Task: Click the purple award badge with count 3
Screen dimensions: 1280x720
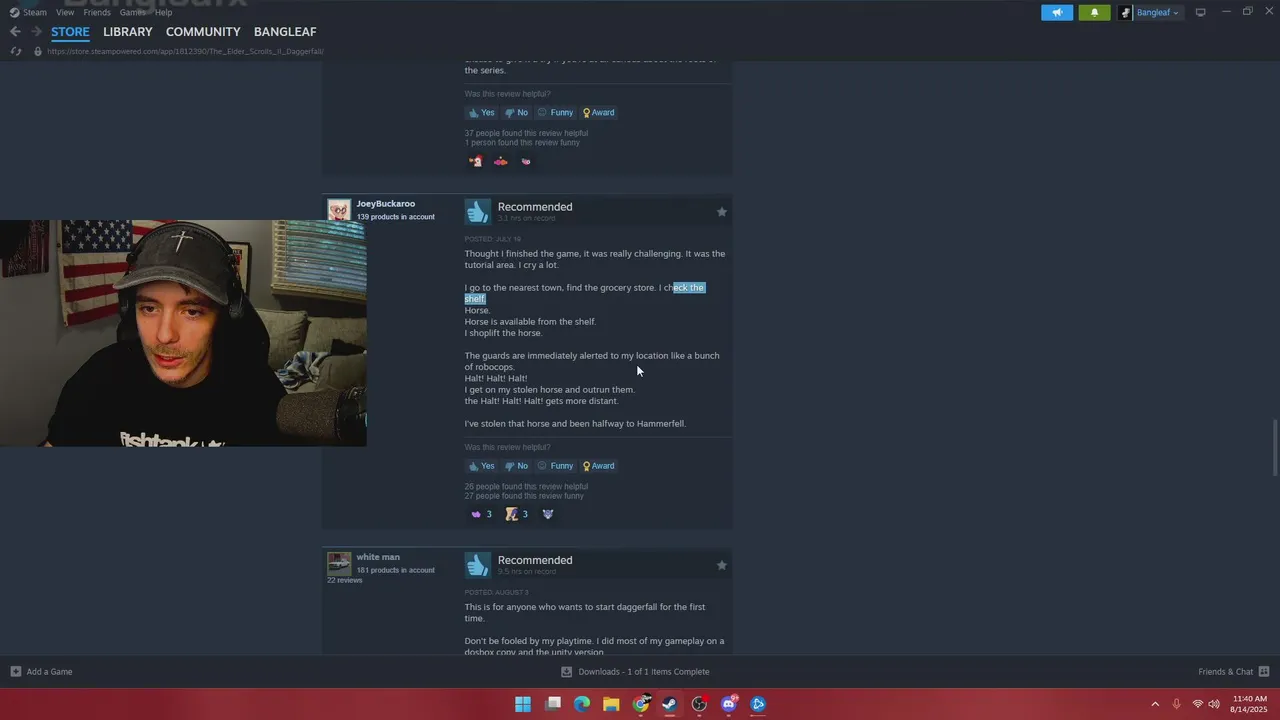Action: (x=481, y=514)
